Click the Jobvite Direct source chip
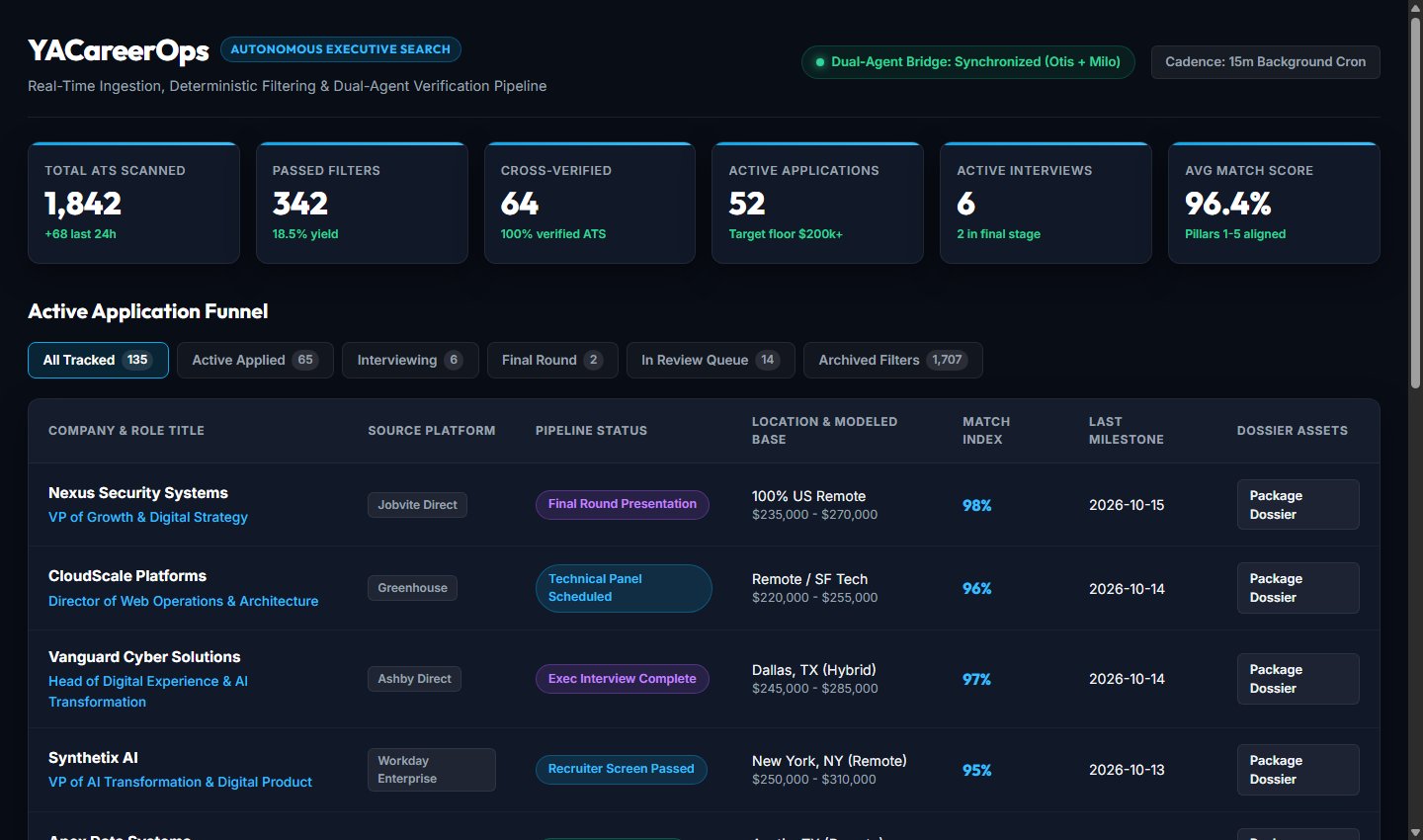The width and height of the screenshot is (1423, 840). pyautogui.click(x=417, y=505)
